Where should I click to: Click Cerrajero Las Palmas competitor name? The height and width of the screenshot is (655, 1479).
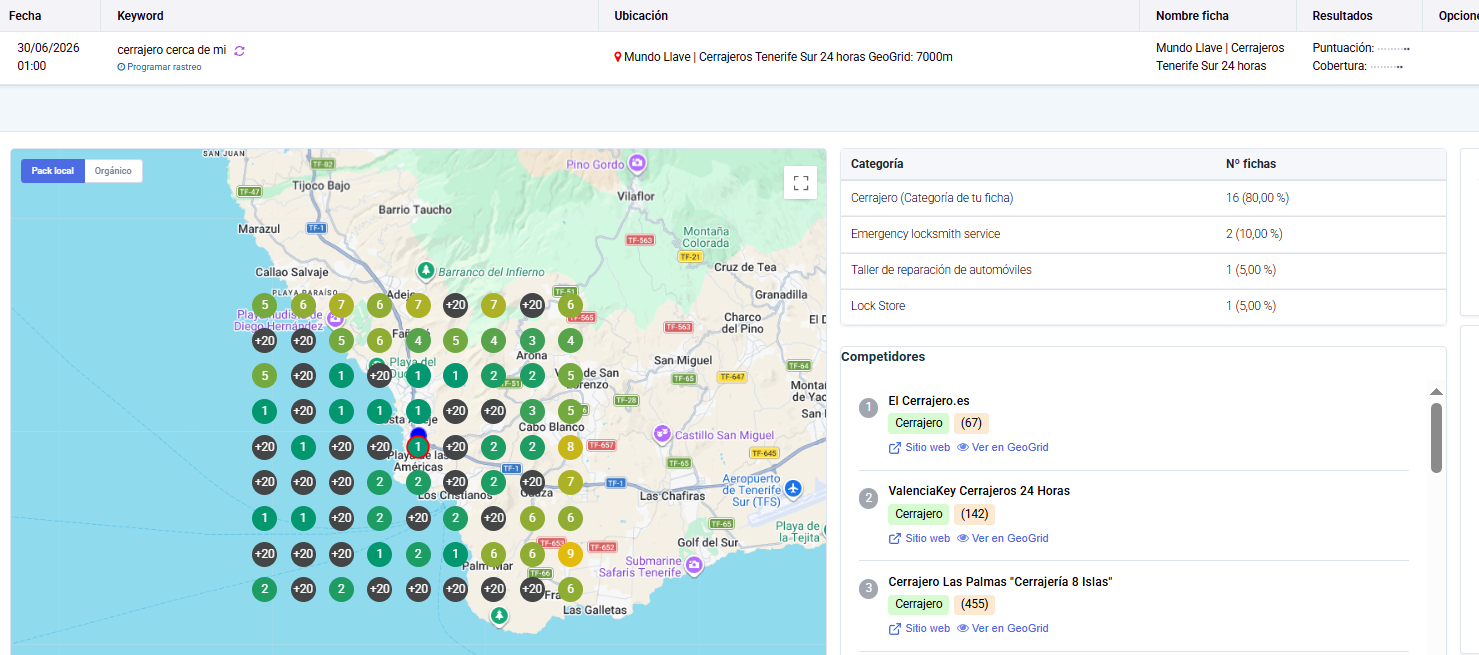(1000, 582)
